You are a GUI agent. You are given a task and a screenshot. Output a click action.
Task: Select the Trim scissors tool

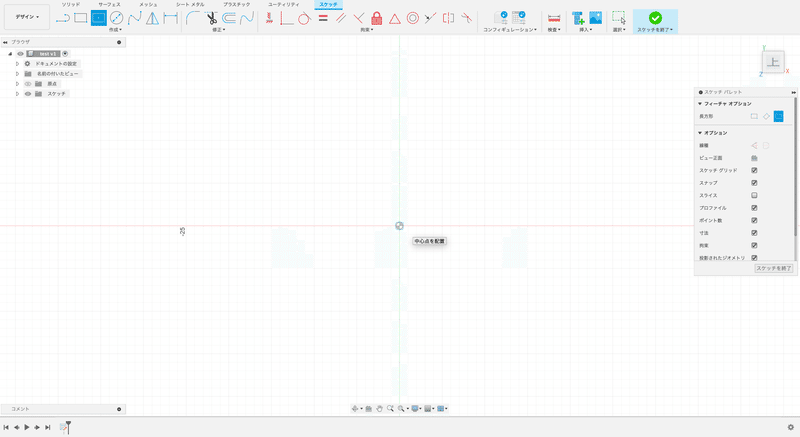(211, 18)
